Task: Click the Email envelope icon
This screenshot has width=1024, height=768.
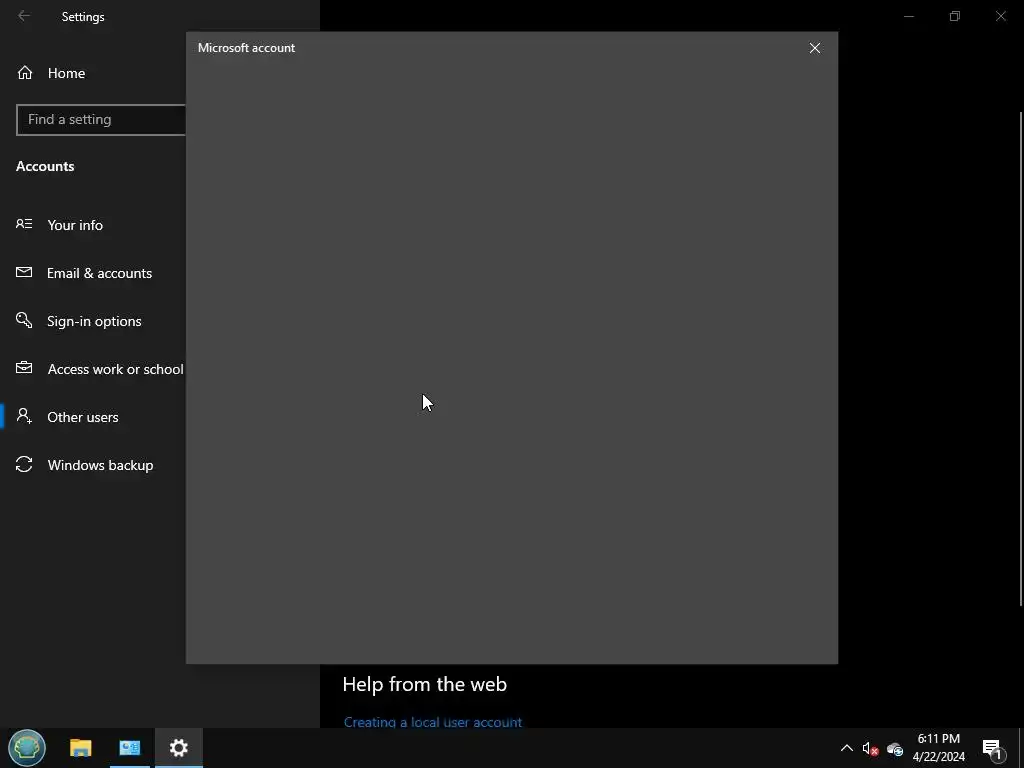Action: pos(24,272)
